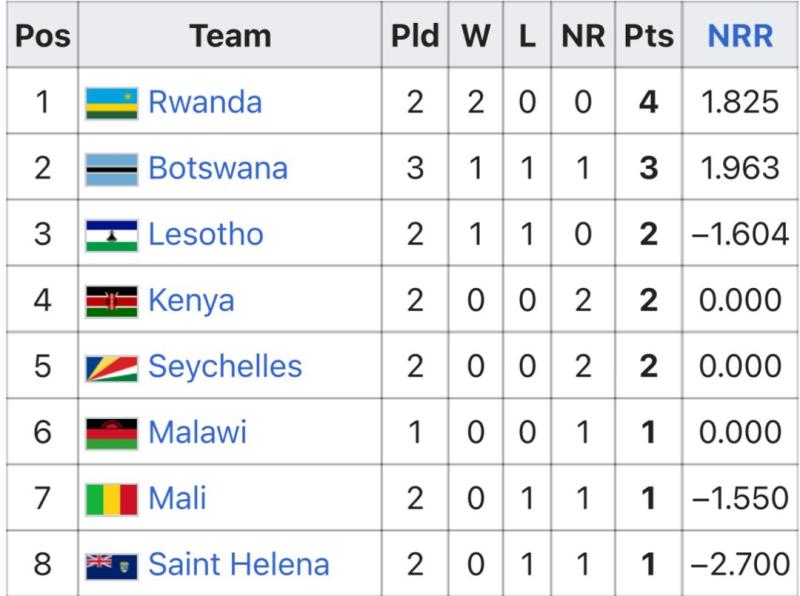Click Rwanda's NRR value 1.825

click(x=740, y=102)
